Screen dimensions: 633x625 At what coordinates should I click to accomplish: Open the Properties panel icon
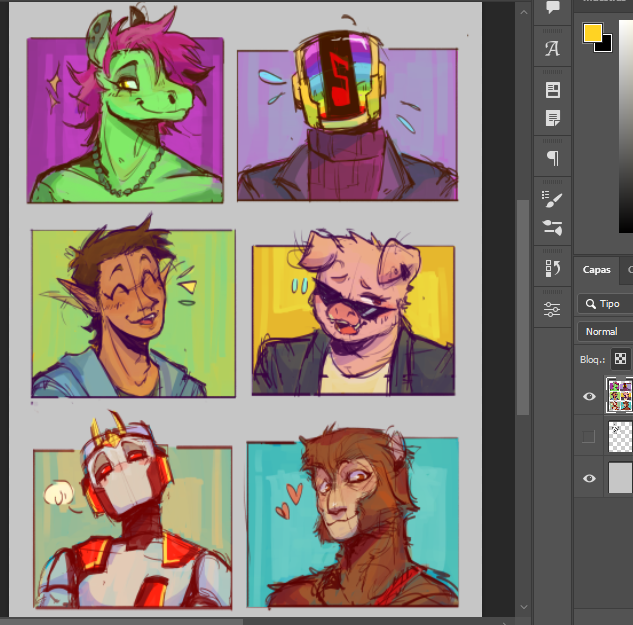(x=553, y=90)
